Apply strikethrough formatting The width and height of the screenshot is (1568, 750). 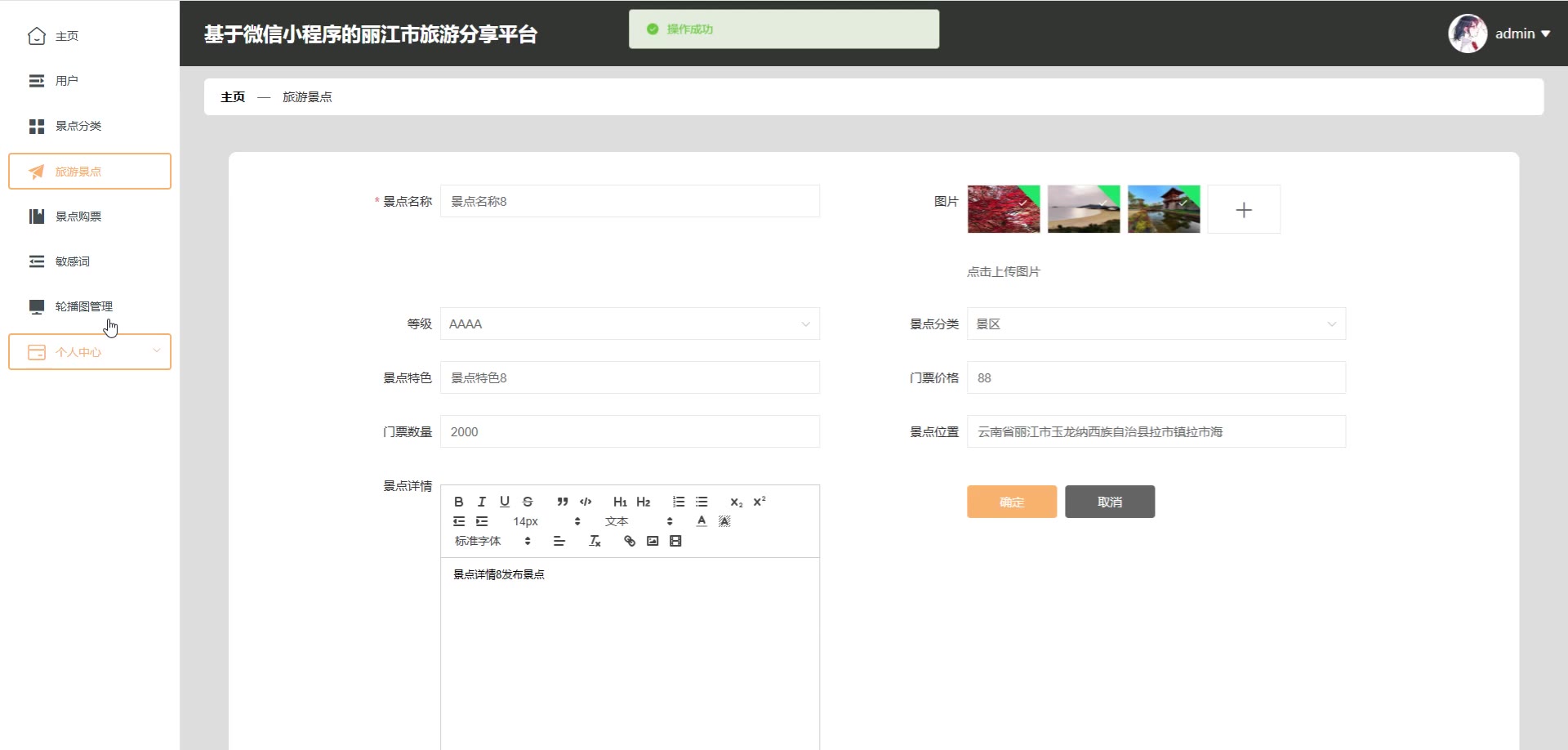[x=528, y=502]
